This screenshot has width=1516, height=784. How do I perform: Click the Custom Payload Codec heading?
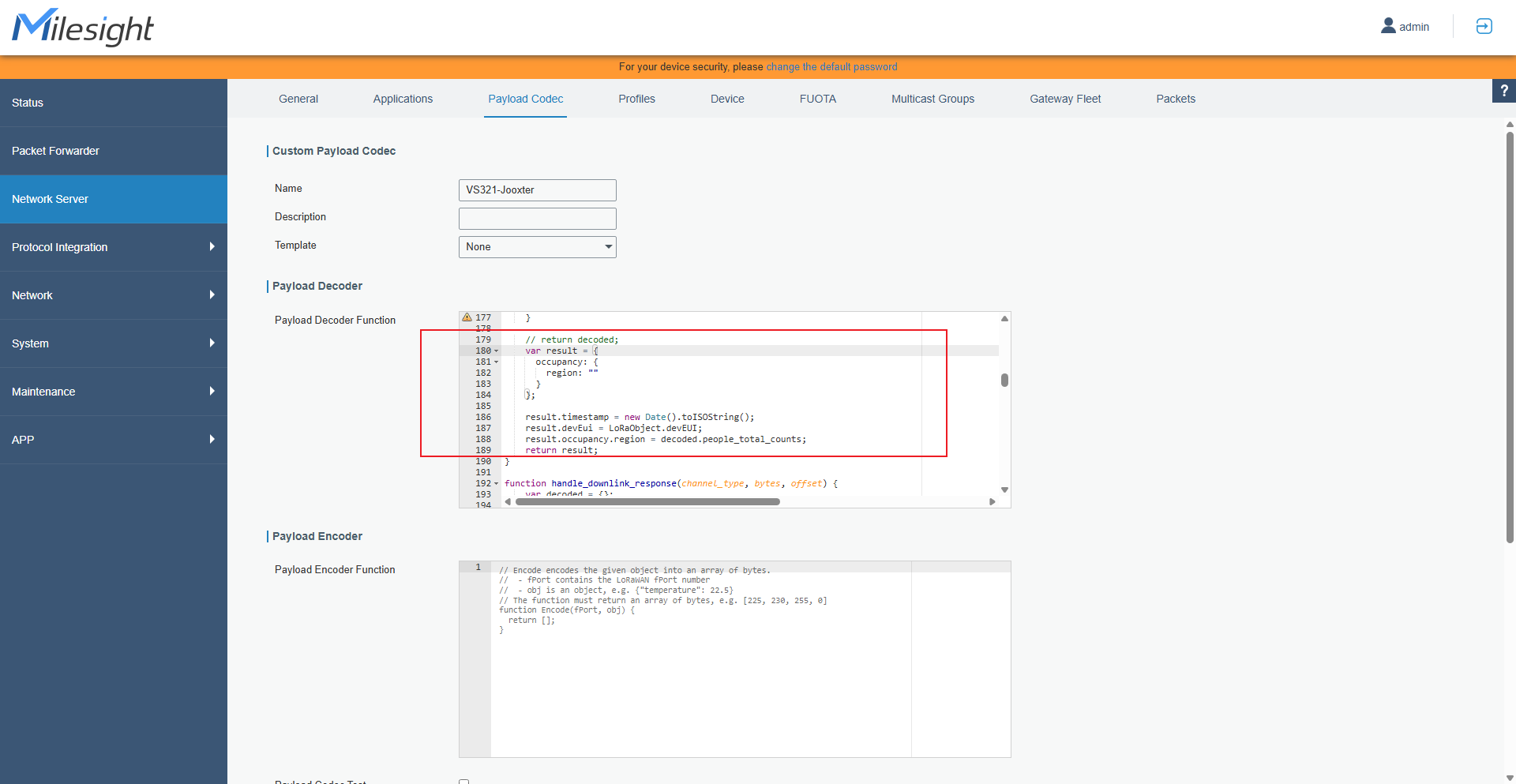(x=334, y=151)
